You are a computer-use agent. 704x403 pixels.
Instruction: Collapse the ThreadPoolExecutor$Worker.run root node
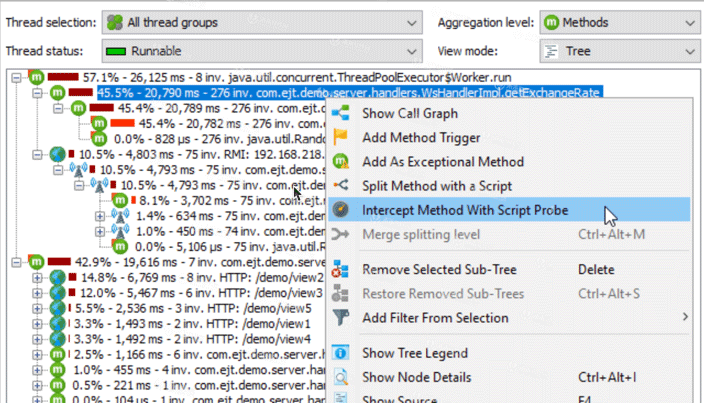[x=16, y=77]
